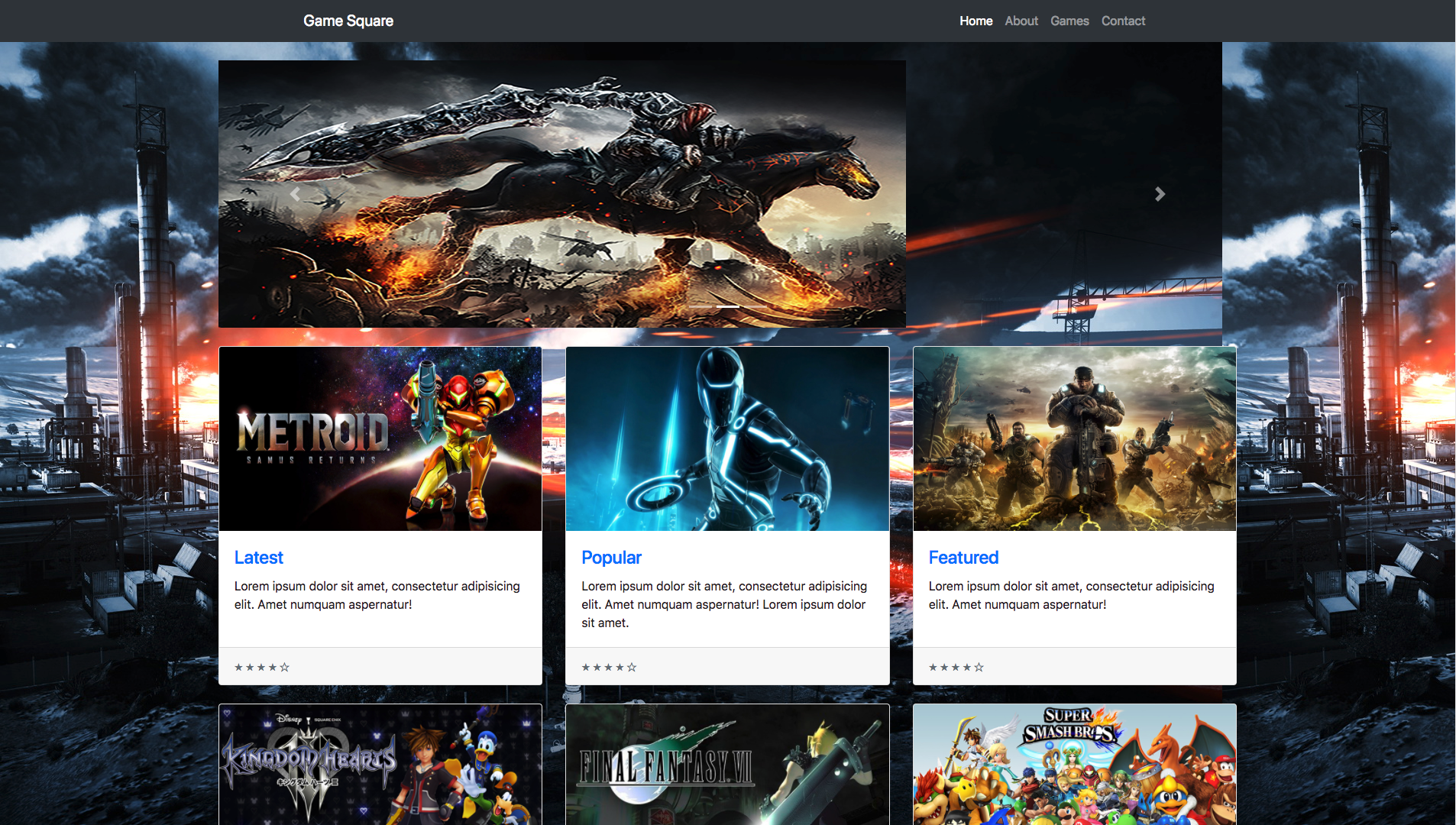Click the Final Fantasy VII card image
The image size is (1456, 825).
coord(727,765)
